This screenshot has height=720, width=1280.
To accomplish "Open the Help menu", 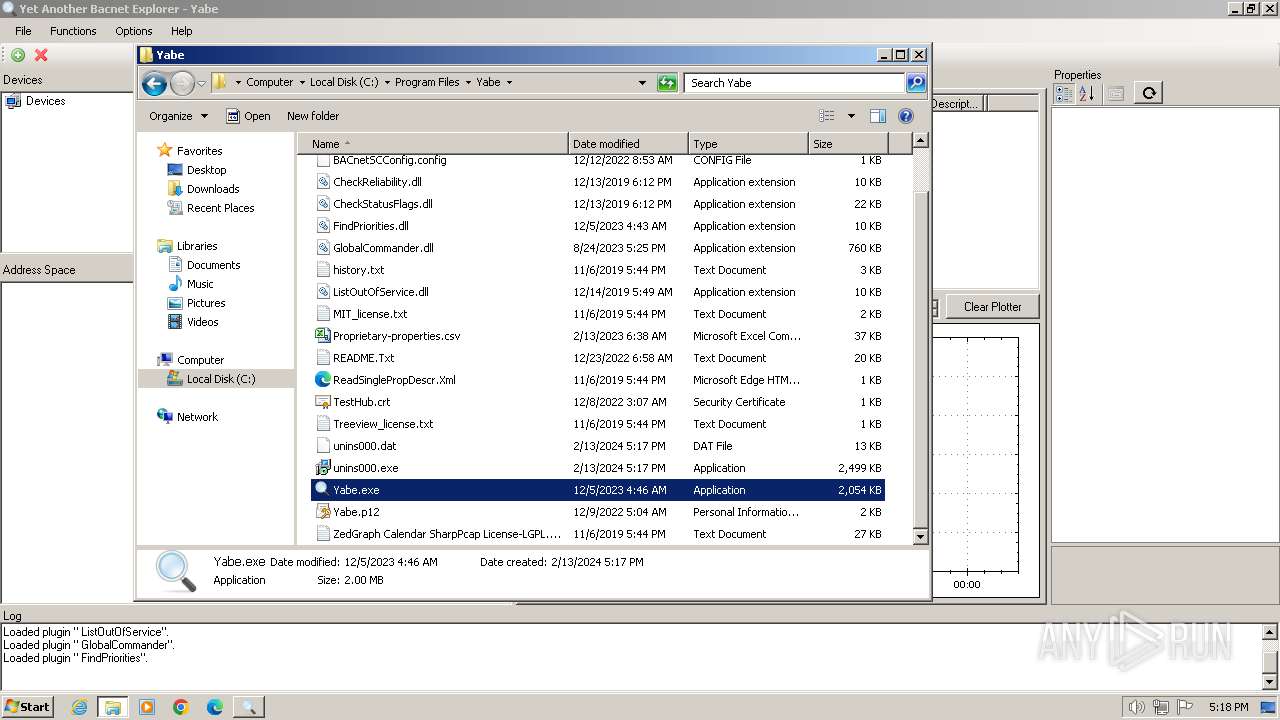I will pos(181,31).
